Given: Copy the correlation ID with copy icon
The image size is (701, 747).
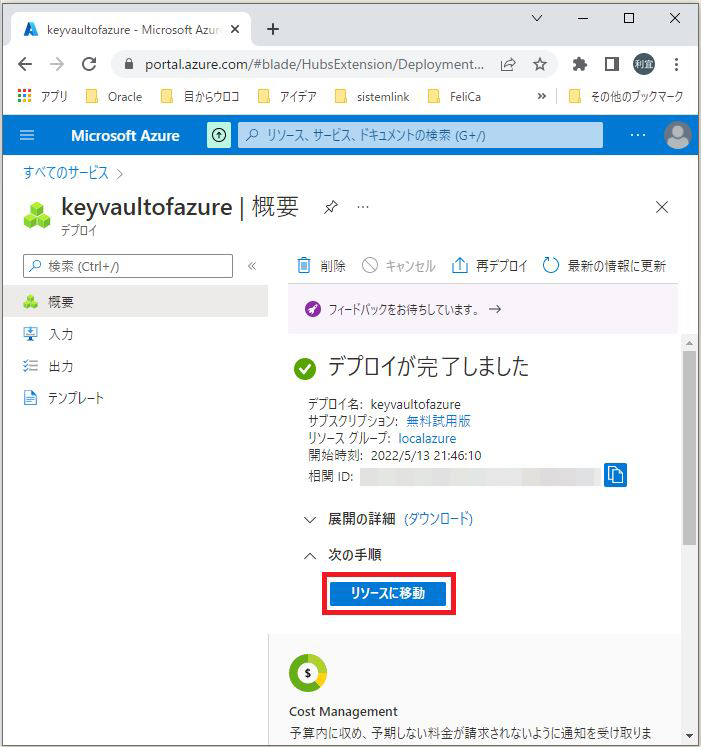Looking at the screenshot, I should 615,475.
